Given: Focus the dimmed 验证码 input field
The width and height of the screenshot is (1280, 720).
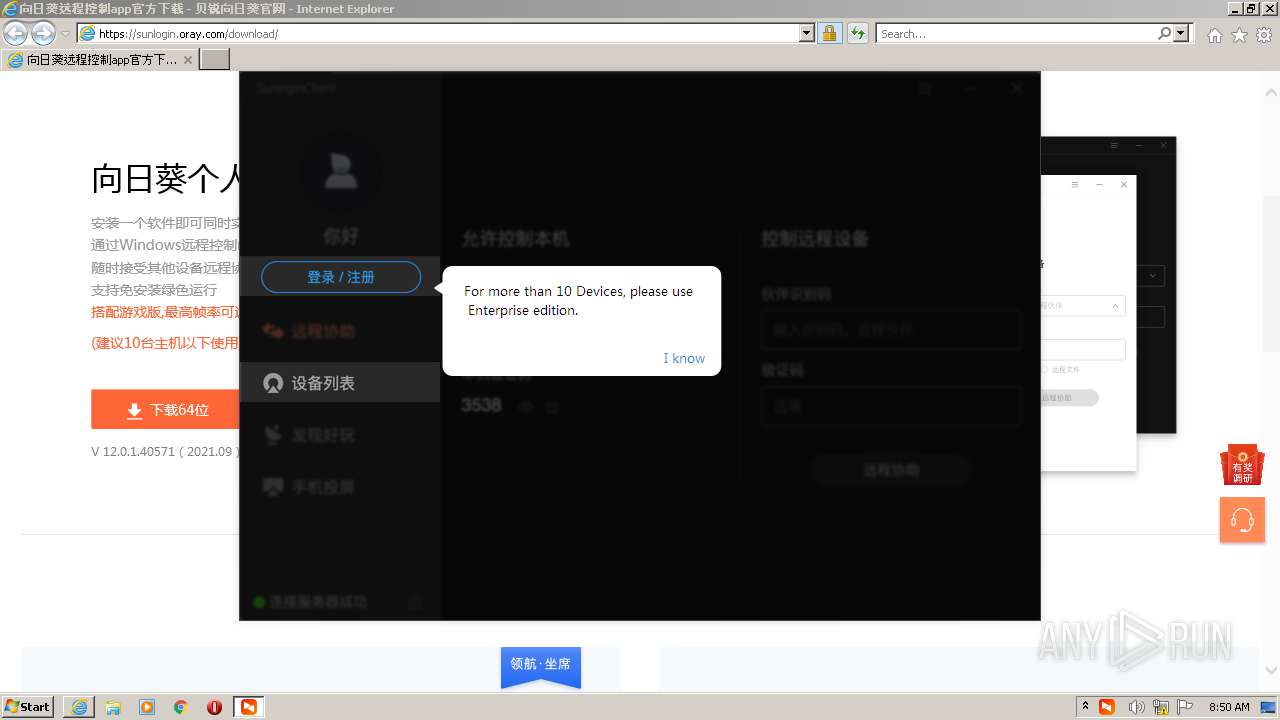Looking at the screenshot, I should point(891,406).
